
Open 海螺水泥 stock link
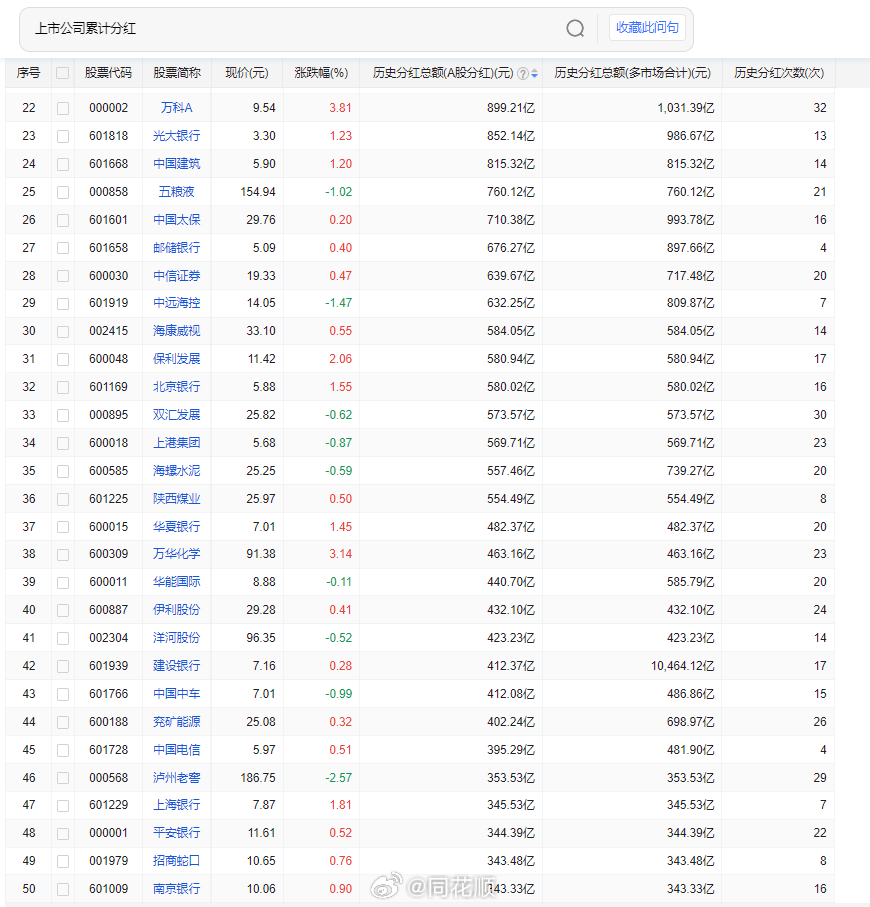(176, 471)
